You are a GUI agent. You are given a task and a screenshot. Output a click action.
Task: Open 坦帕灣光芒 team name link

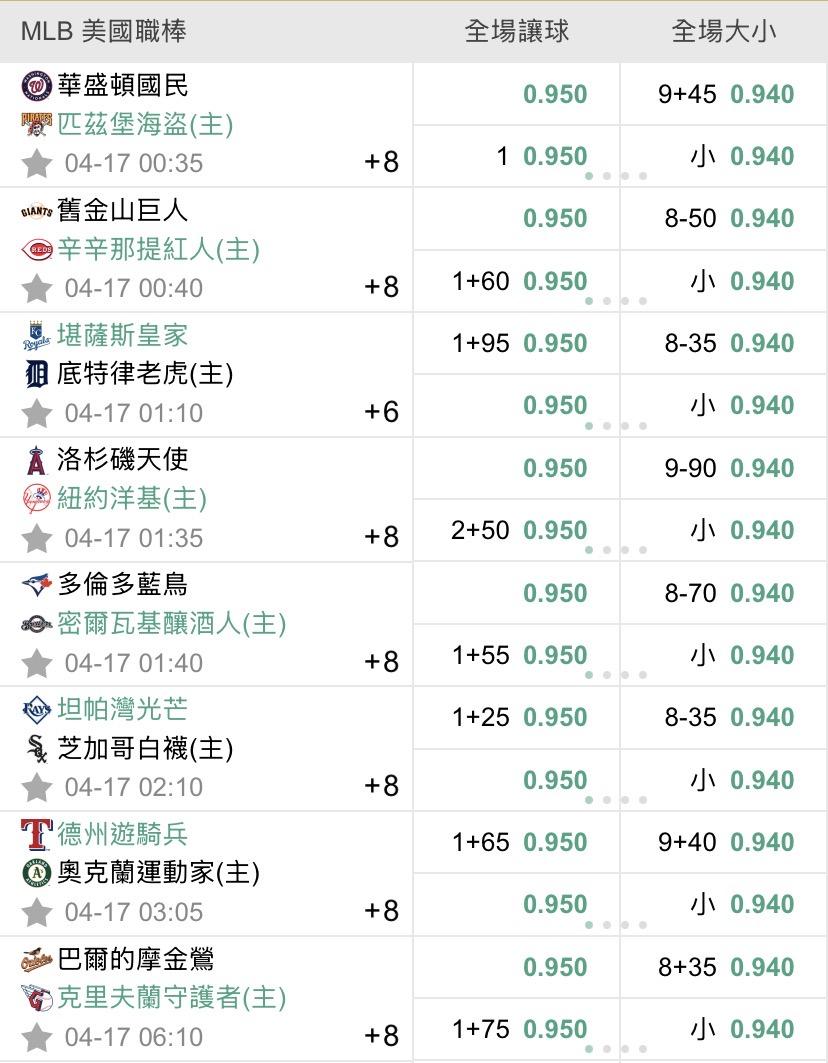122,709
